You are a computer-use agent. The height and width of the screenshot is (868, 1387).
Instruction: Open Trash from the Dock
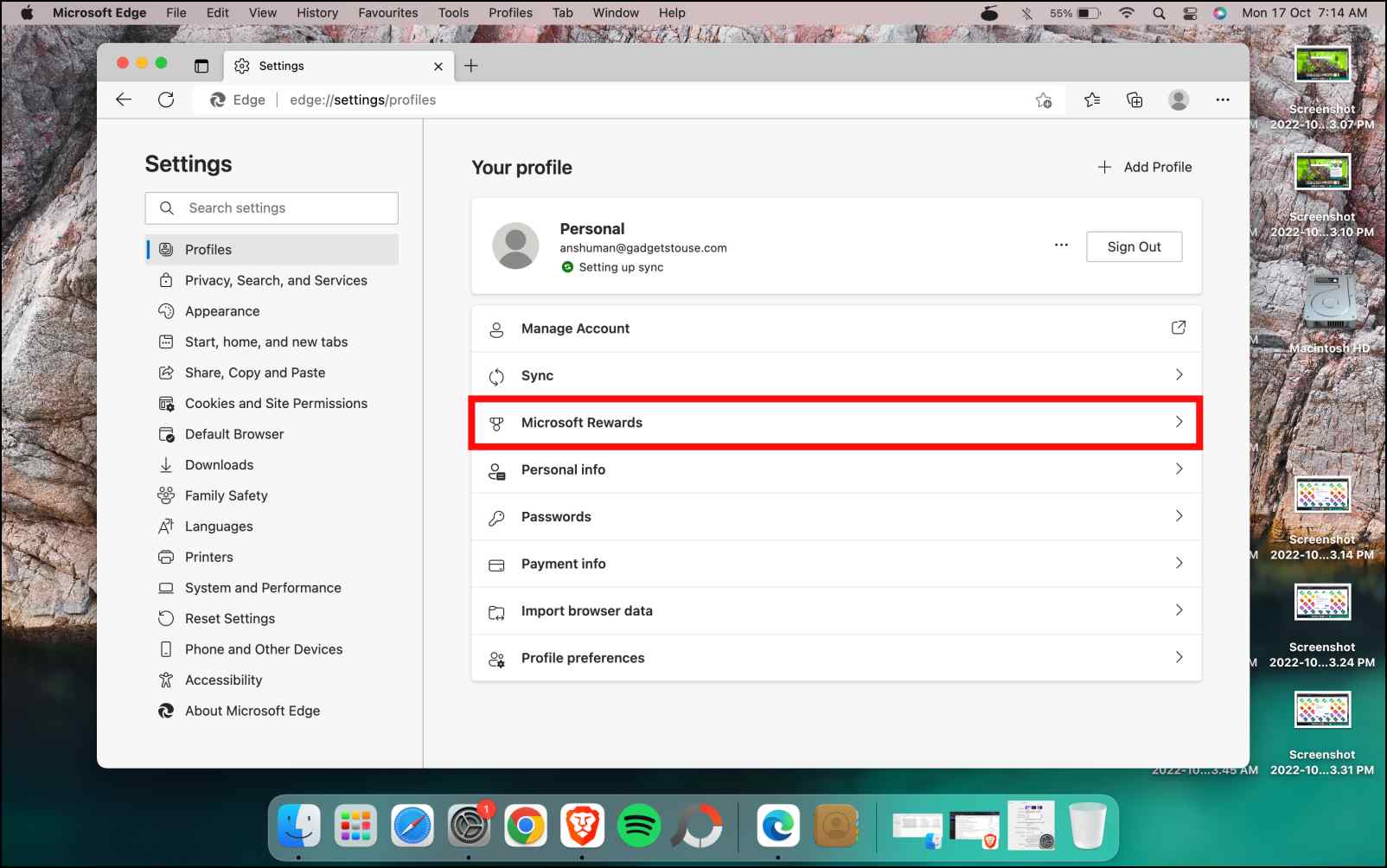pyautogui.click(x=1088, y=826)
